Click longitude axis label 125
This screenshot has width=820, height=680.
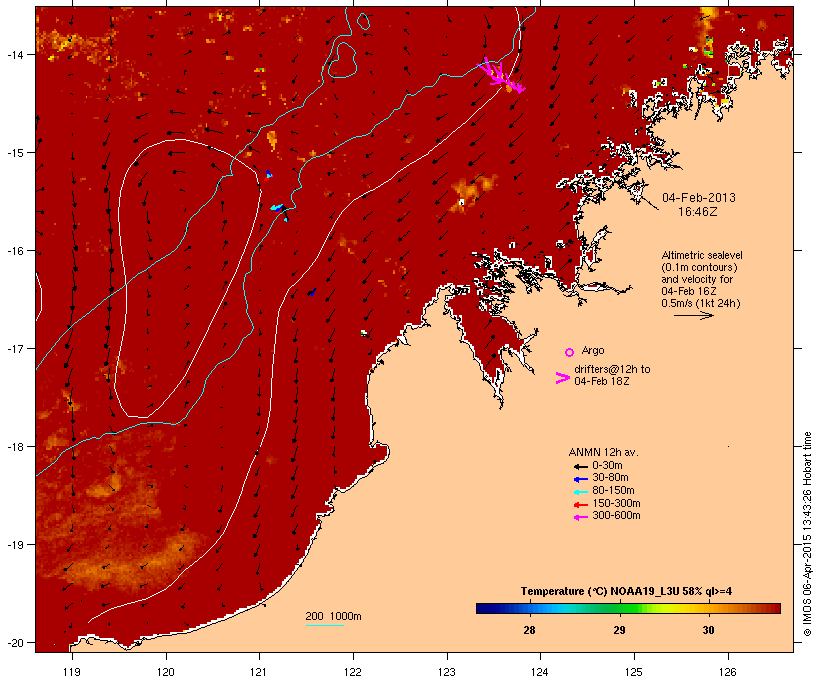634,672
